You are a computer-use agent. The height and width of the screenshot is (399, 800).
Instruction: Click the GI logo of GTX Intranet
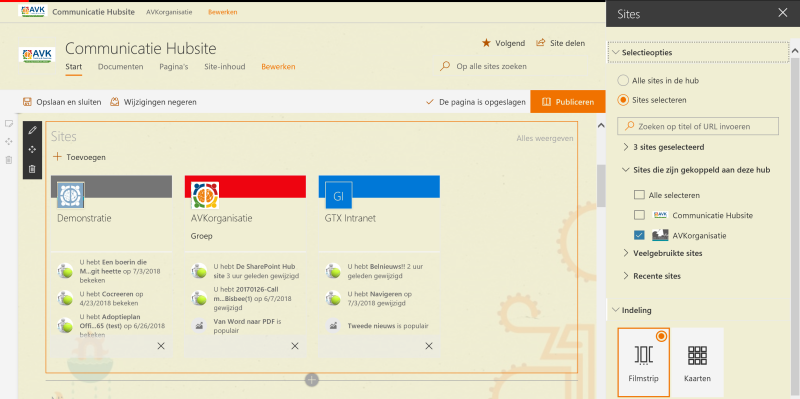[339, 196]
